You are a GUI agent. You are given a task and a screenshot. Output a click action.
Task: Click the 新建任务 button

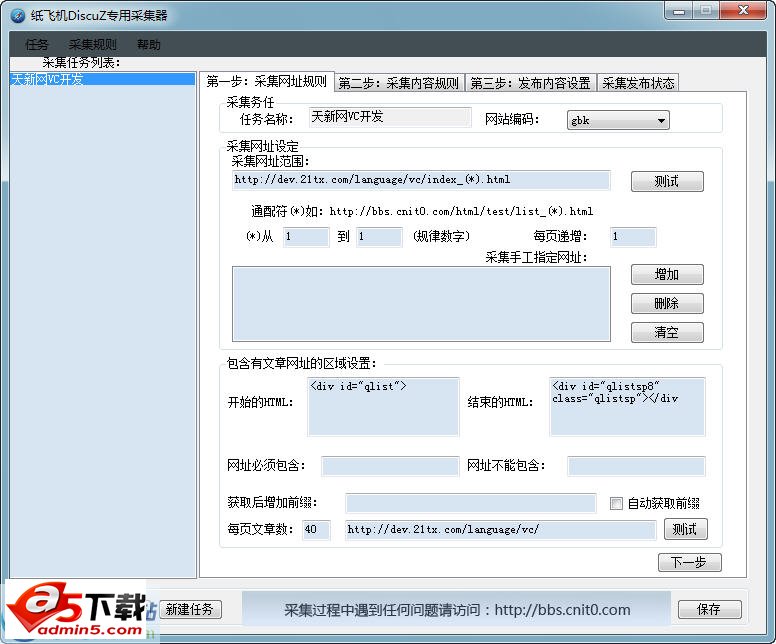pyautogui.click(x=190, y=609)
